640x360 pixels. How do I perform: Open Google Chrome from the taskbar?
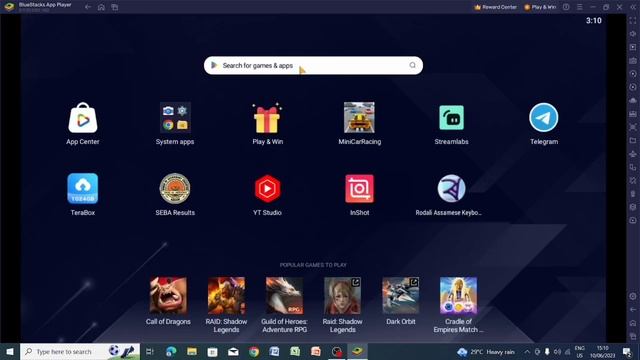click(x=254, y=351)
